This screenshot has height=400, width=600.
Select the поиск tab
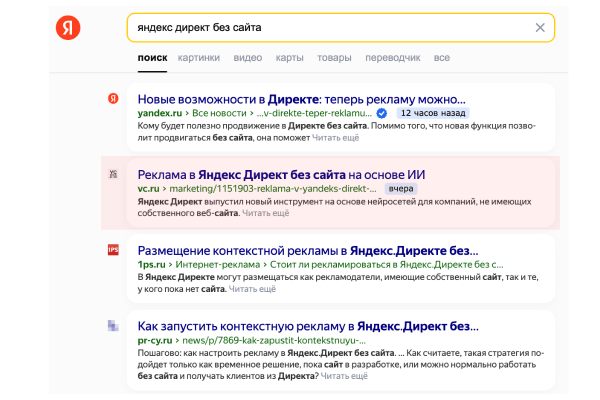152,58
